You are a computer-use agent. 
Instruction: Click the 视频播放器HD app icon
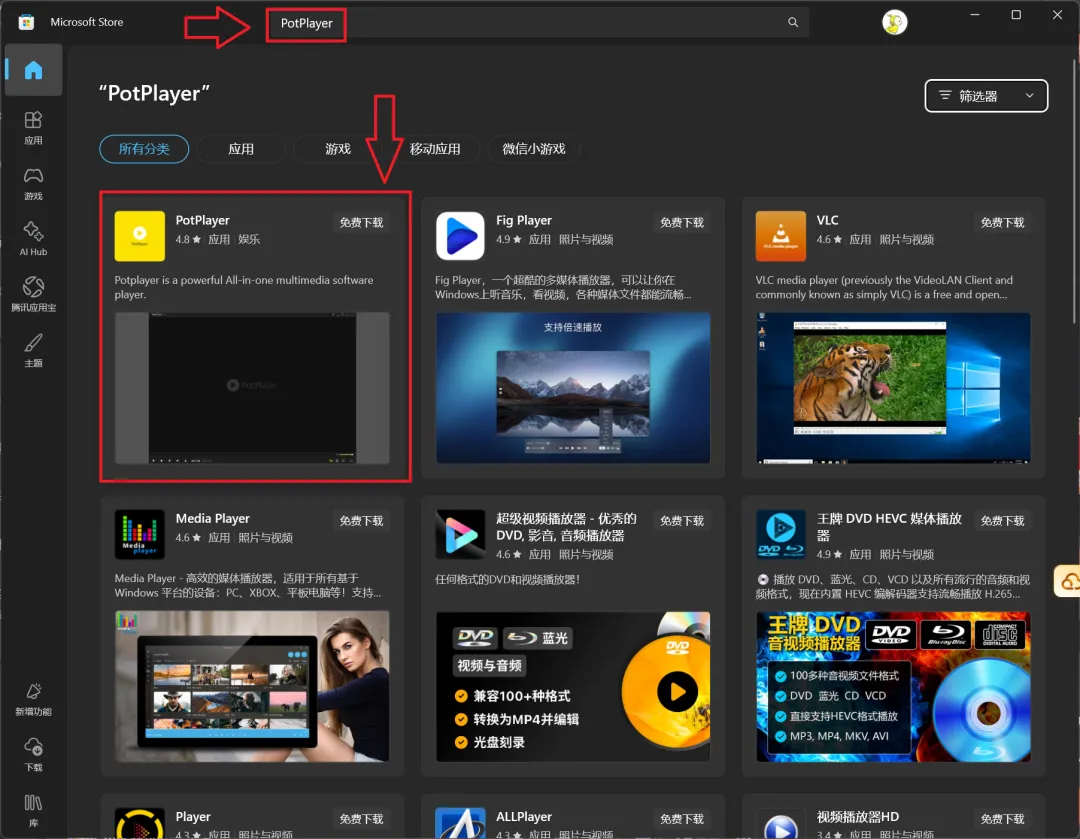pos(780,823)
